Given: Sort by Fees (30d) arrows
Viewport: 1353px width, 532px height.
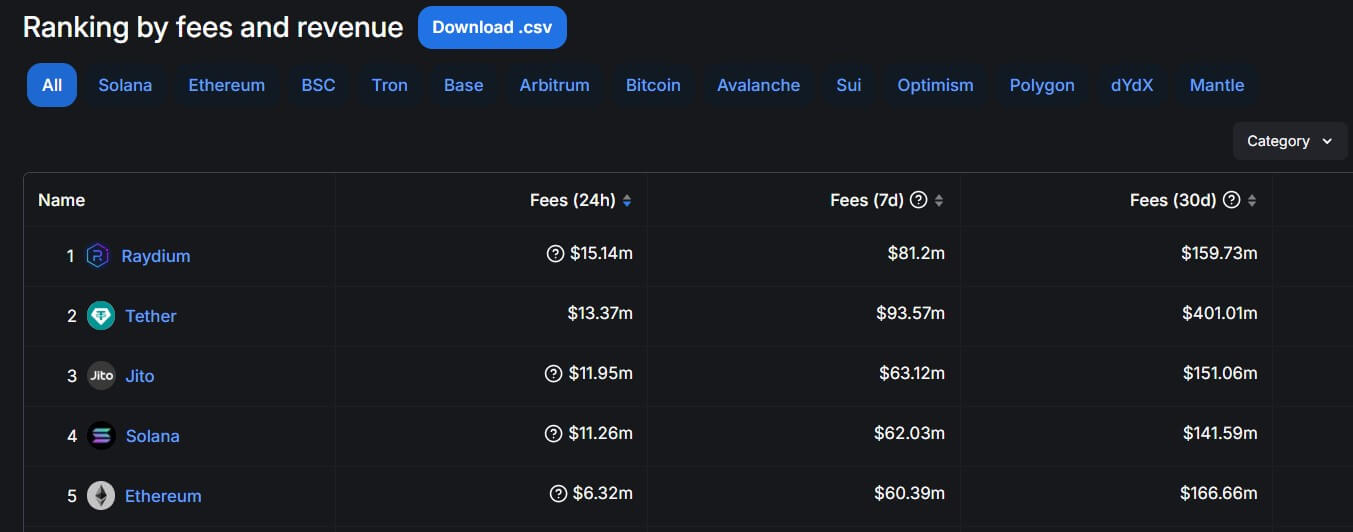Looking at the screenshot, I should pos(1252,201).
